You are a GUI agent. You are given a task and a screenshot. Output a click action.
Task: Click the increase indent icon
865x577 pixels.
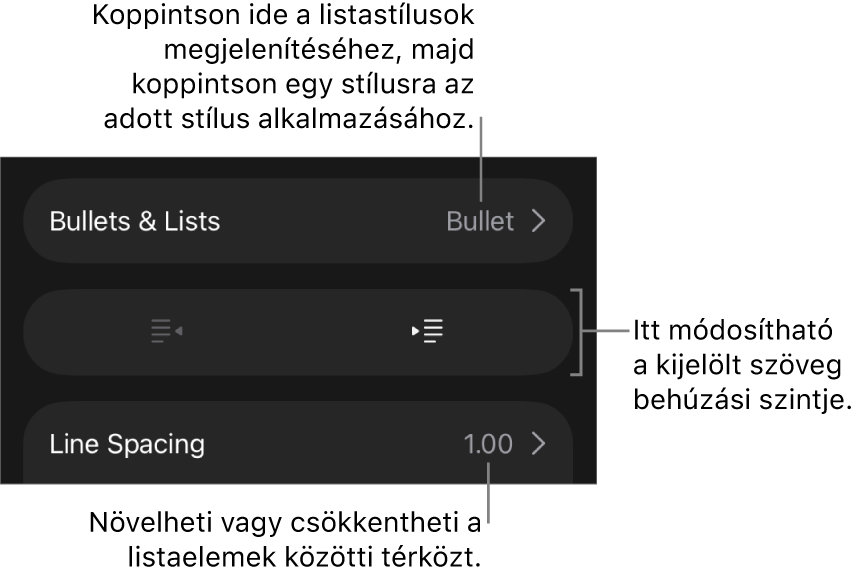pos(428,331)
